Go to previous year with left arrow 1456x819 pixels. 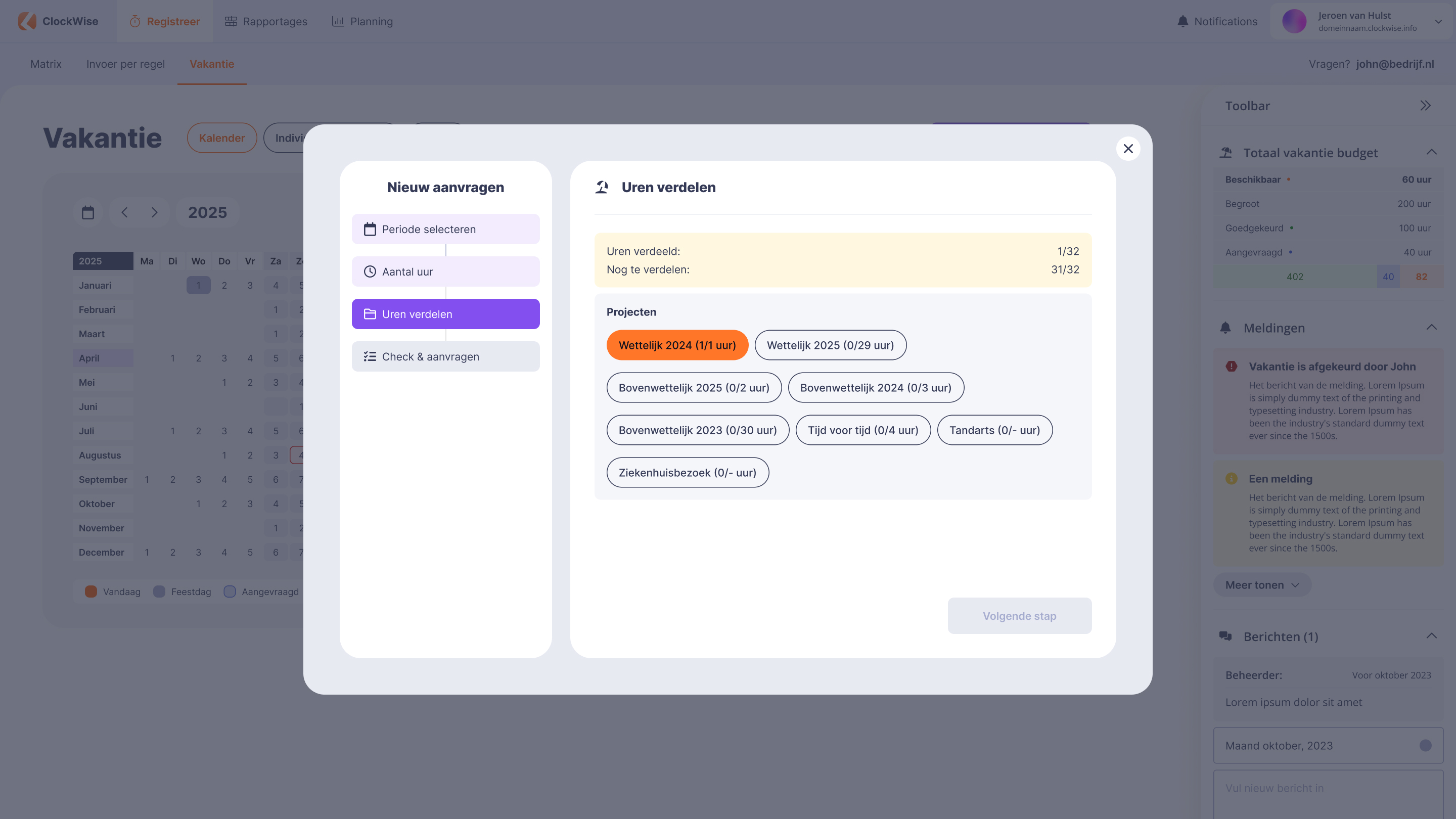click(x=124, y=212)
